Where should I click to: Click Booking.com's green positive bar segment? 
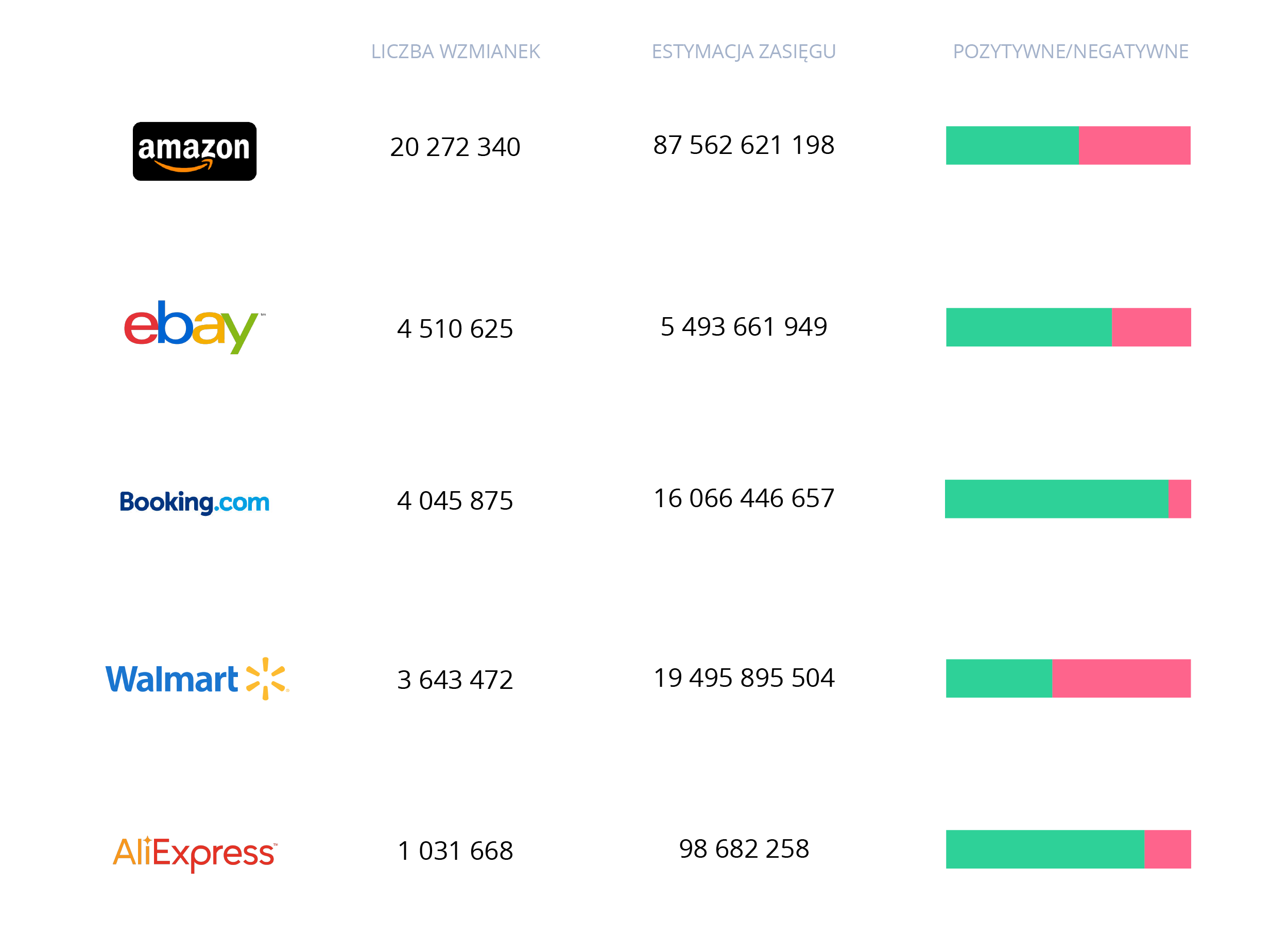point(1056,498)
